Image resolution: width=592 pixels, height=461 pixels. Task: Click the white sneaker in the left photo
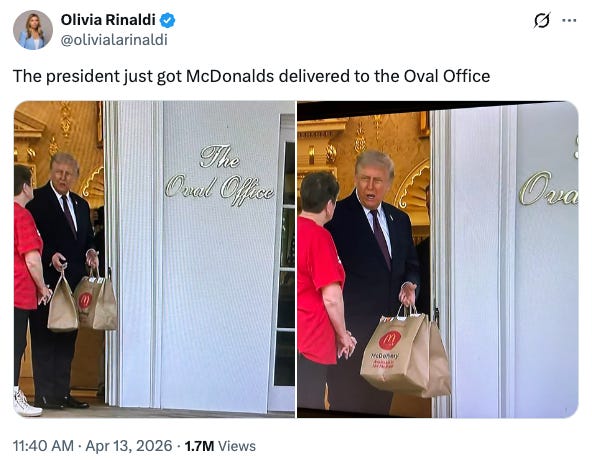pos(26,402)
